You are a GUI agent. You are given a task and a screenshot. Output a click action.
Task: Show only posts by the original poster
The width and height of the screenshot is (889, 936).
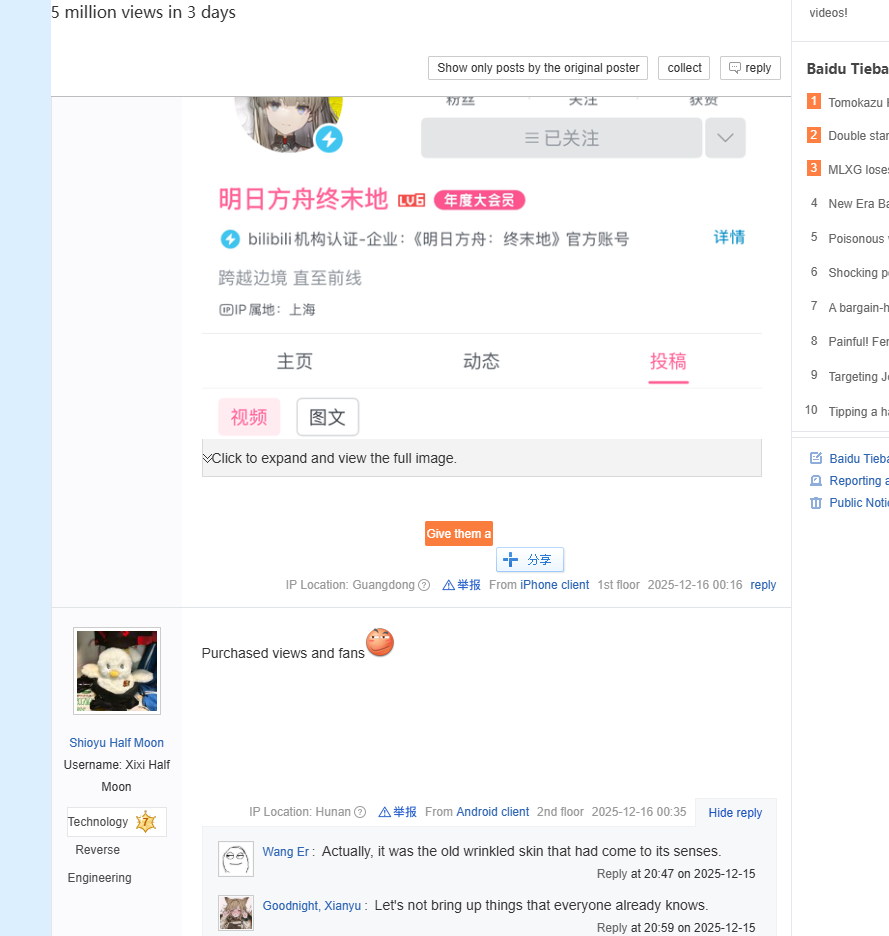(x=537, y=68)
